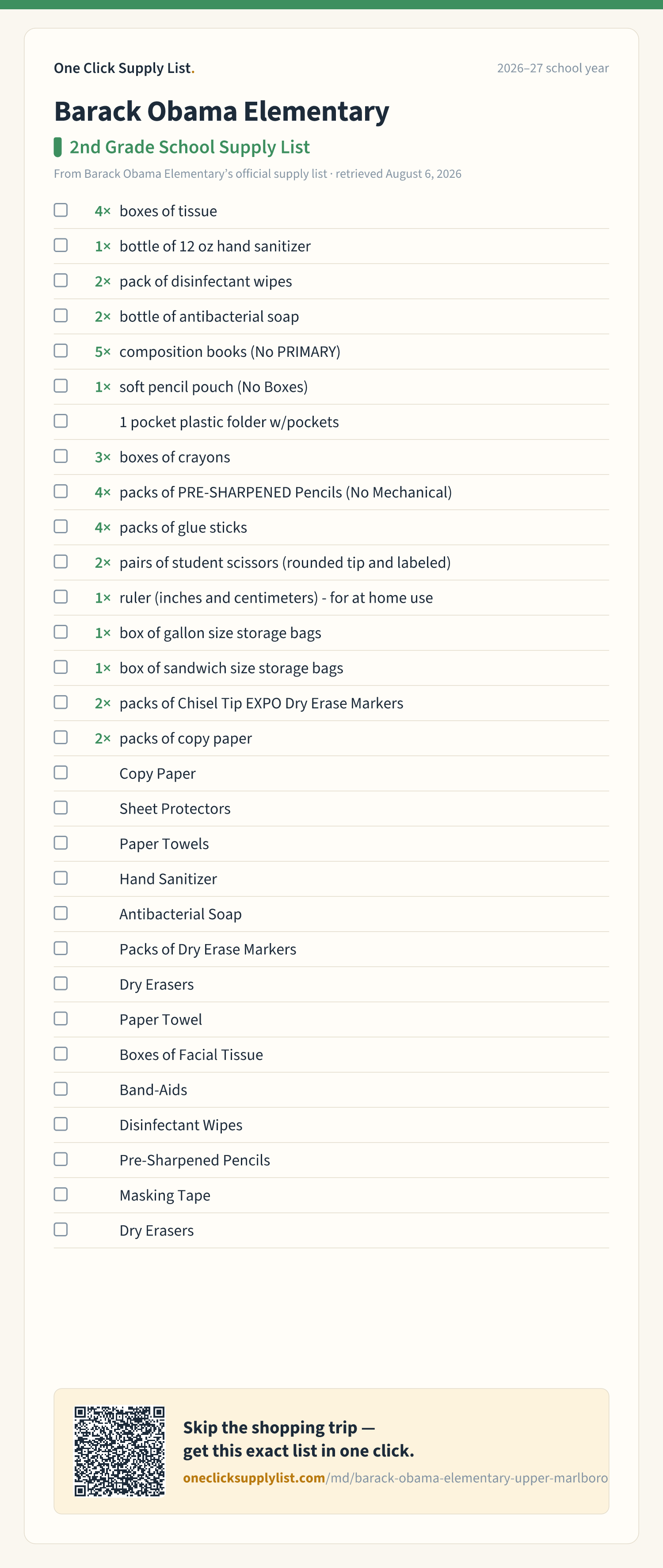The width and height of the screenshot is (663, 1568).
Task: Check the Boxes of Facial Tissue checkbox
Action: point(61,1054)
